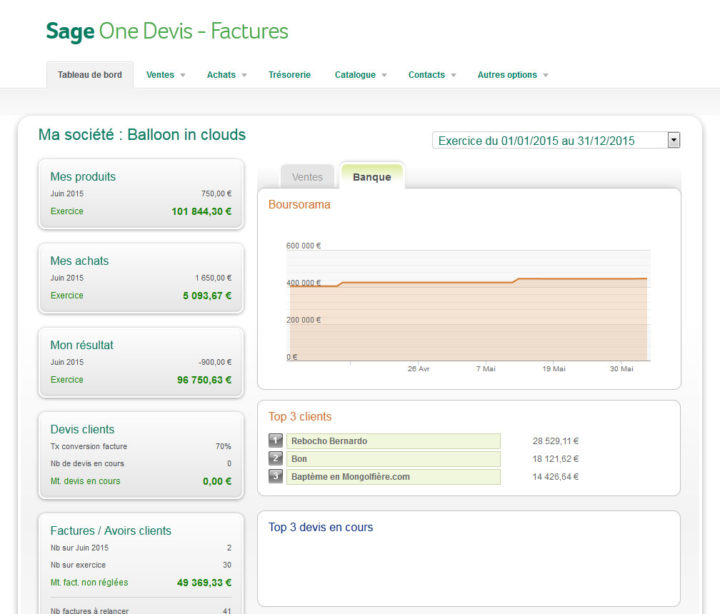720x614 pixels.
Task: Click Mon résultat Juin 2015 value -900,00 €
Action: click(x=215, y=362)
